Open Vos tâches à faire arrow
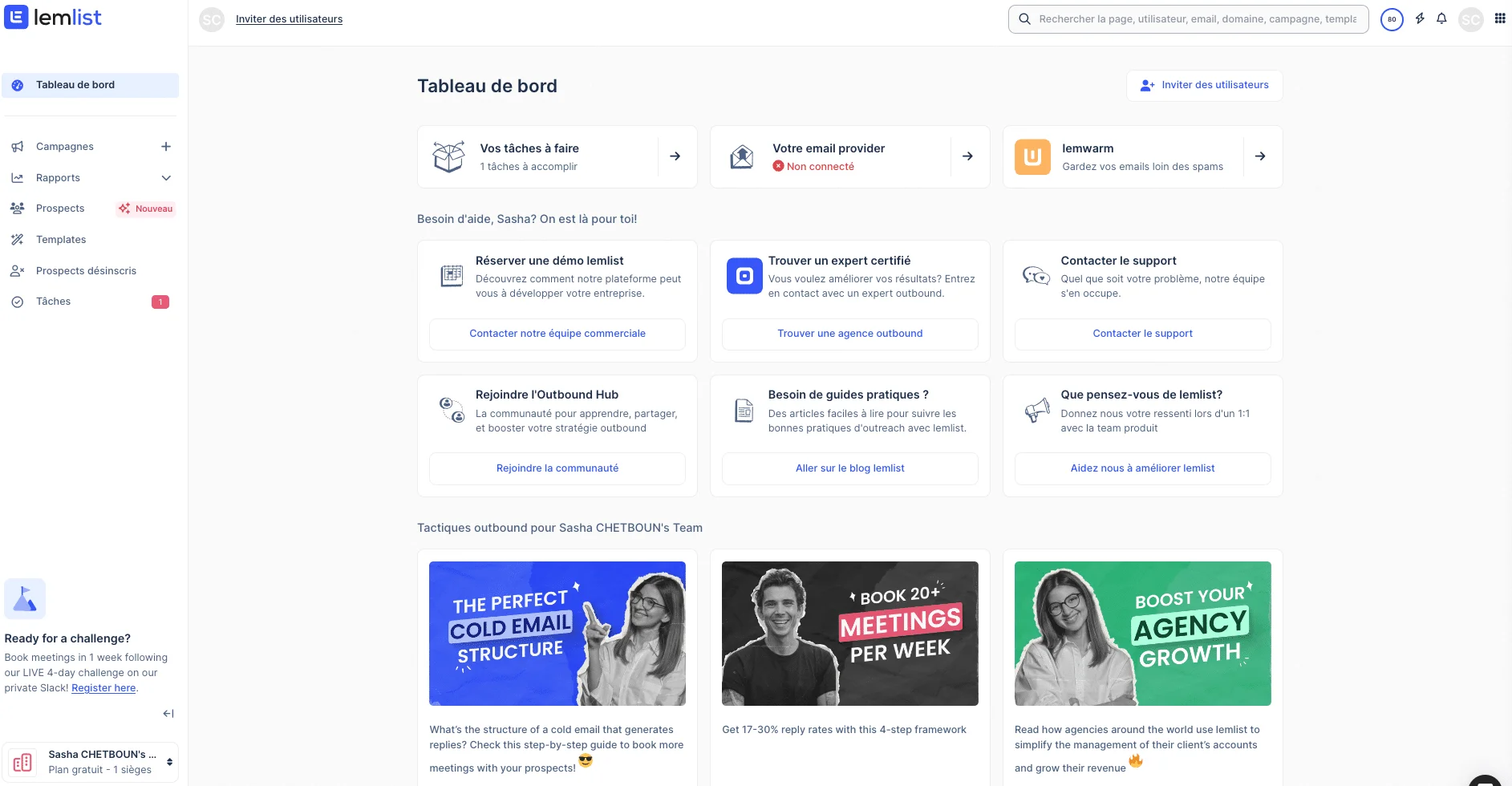The height and width of the screenshot is (786, 1512). point(675,156)
